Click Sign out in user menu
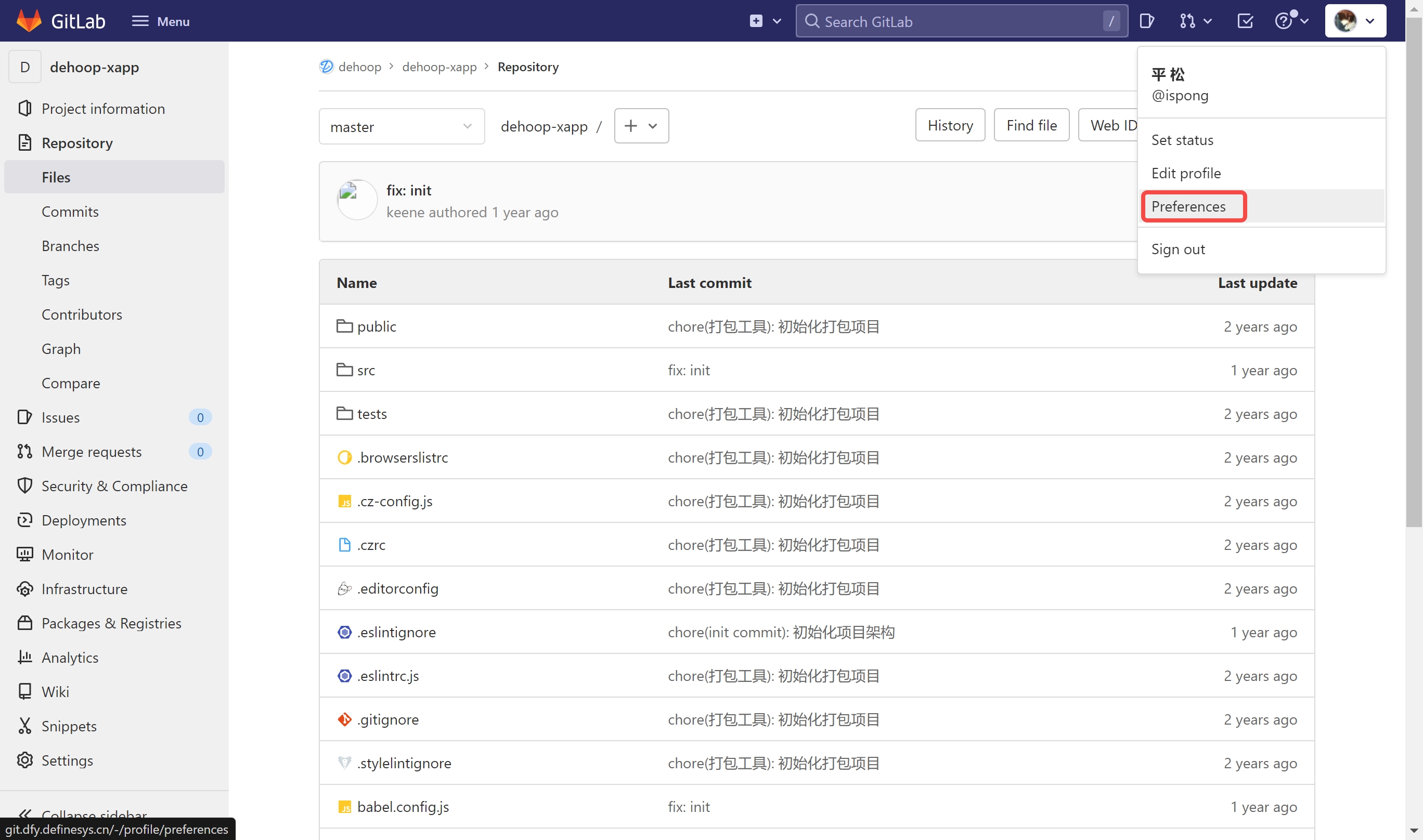This screenshot has width=1423, height=840. click(x=1261, y=249)
